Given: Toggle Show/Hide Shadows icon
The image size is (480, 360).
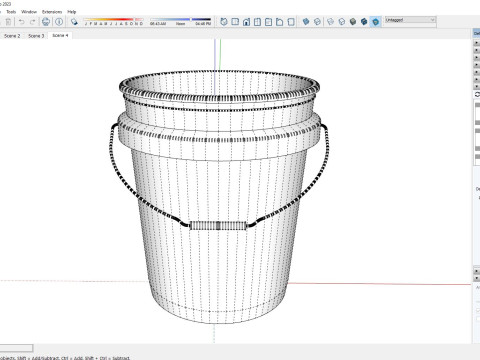Looking at the screenshot, I should click(74, 22).
